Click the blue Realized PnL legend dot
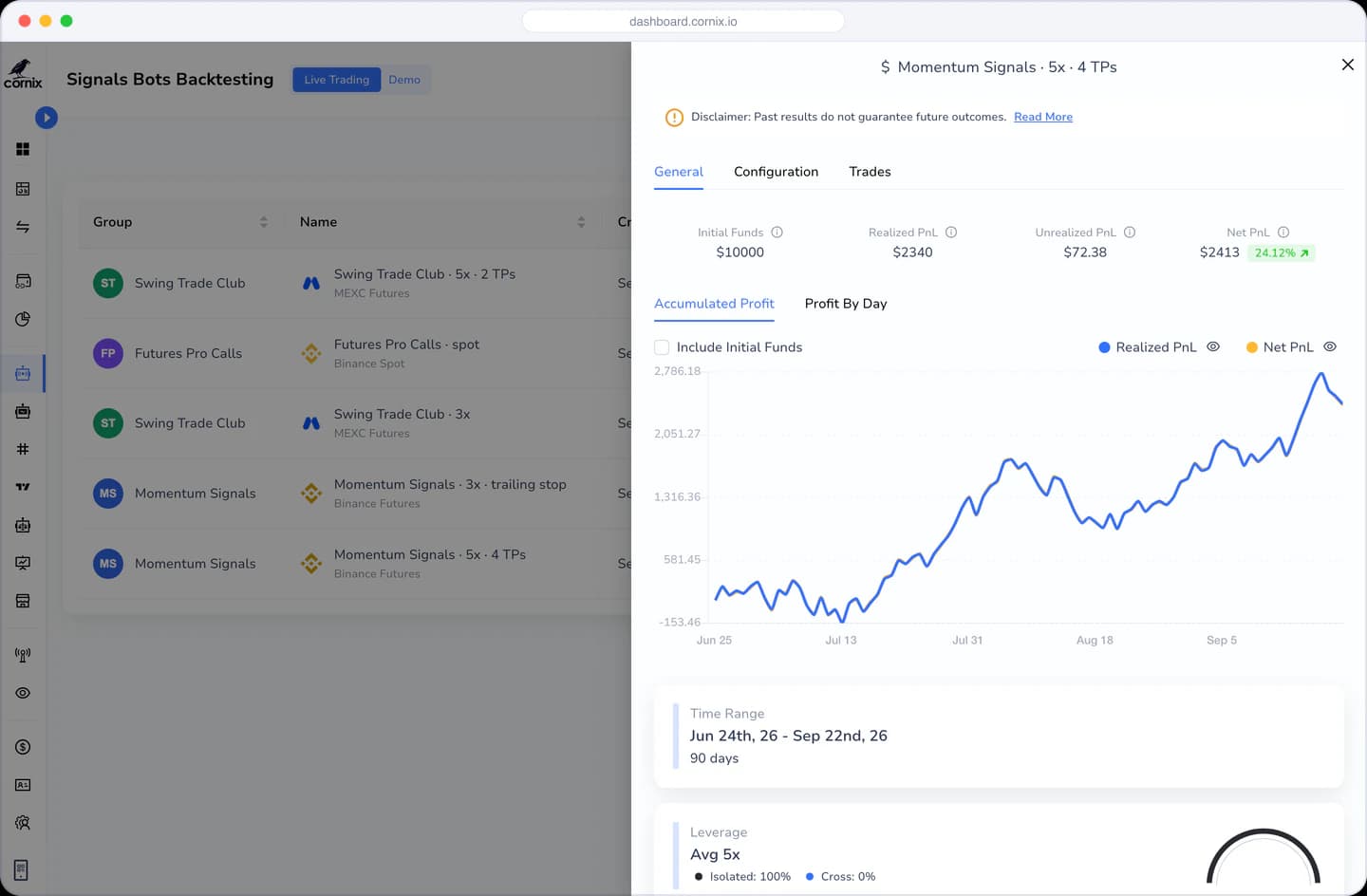1367x896 pixels. click(1104, 347)
